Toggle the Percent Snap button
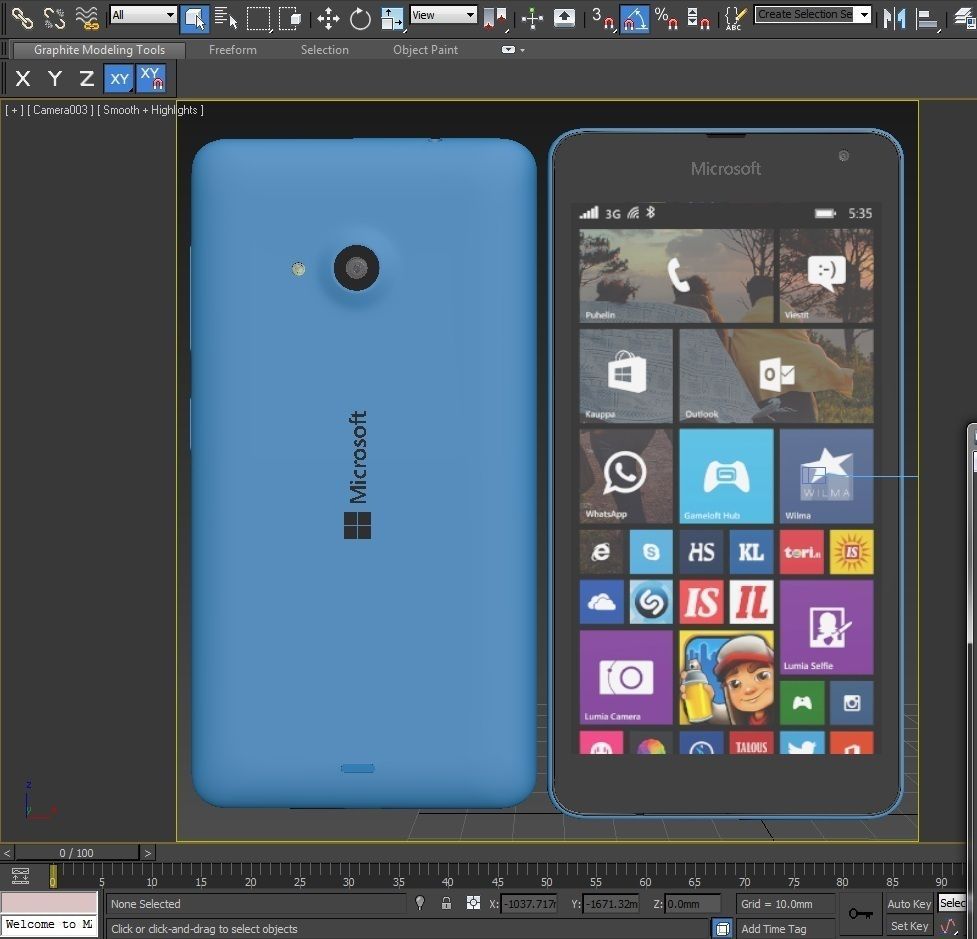Image resolution: width=977 pixels, height=939 pixels. [x=666, y=19]
